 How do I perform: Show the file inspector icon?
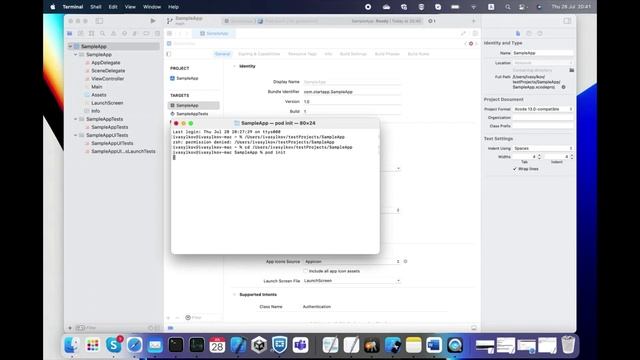(518, 33)
